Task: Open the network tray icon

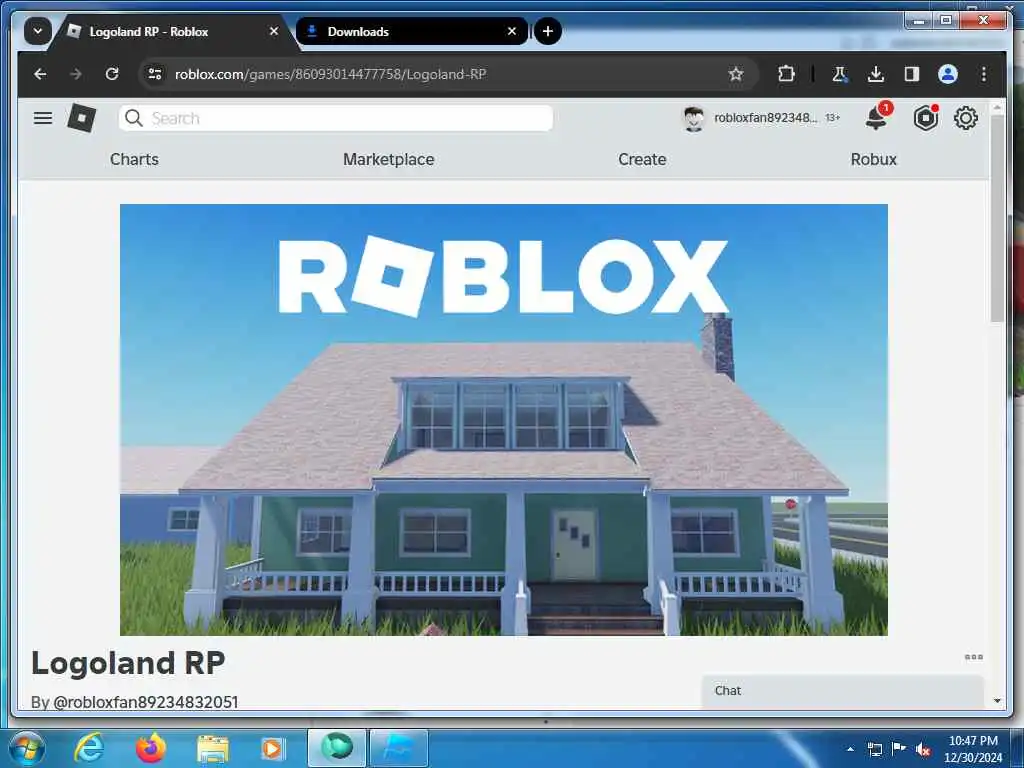Action: (x=874, y=749)
